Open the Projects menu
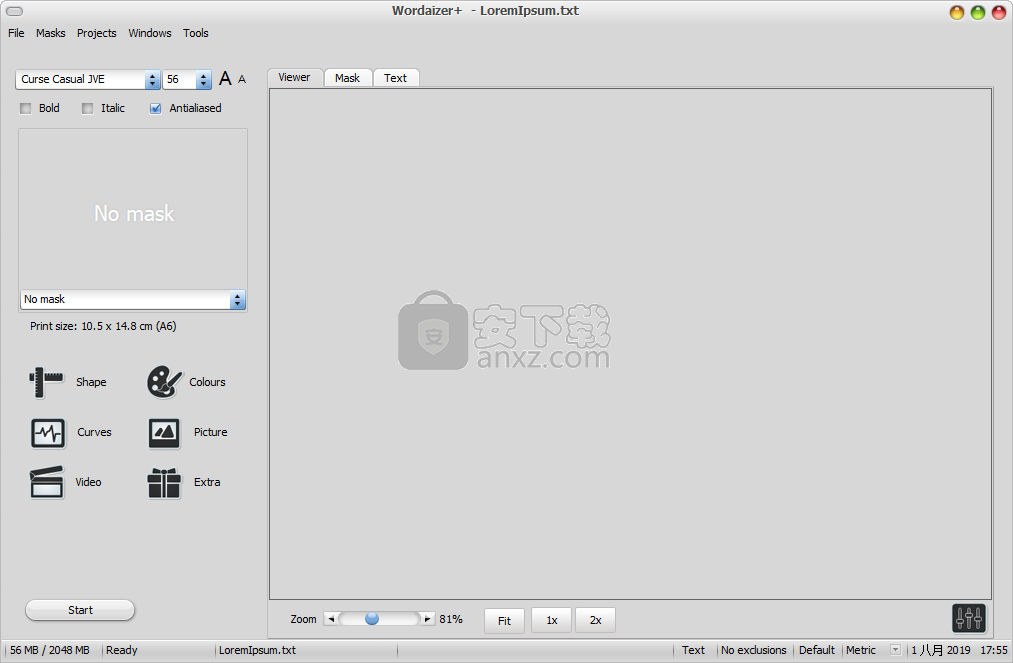The height and width of the screenshot is (663, 1013). 96,33
